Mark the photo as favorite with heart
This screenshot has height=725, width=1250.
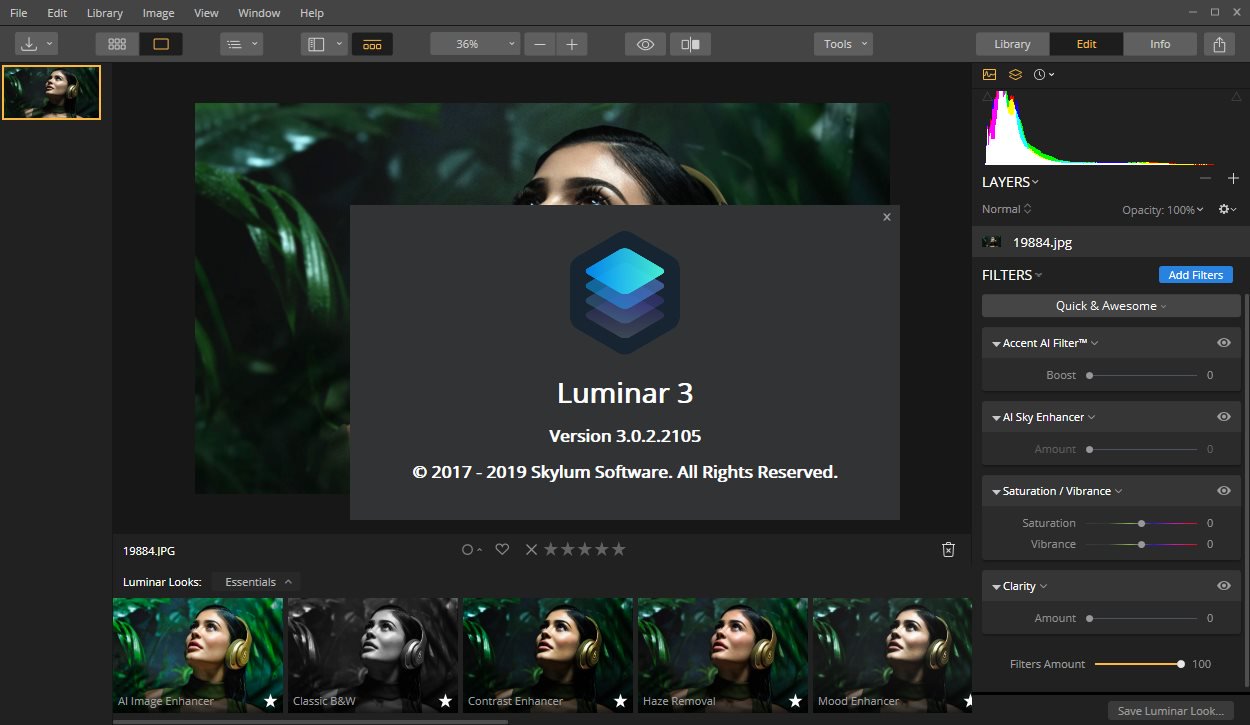[503, 549]
